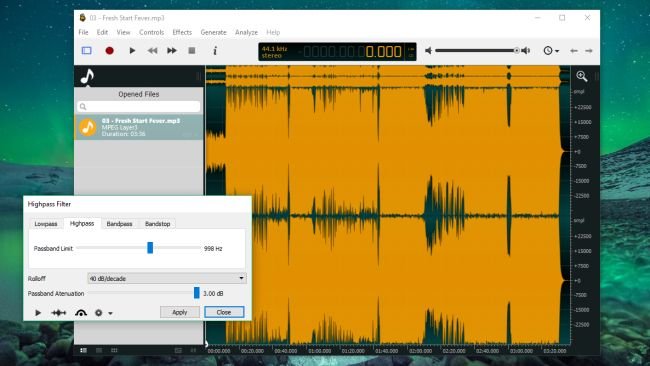The width and height of the screenshot is (650, 366).
Task: Click the '3.00 dB' attenuation value
Action: pyautogui.click(x=213, y=293)
